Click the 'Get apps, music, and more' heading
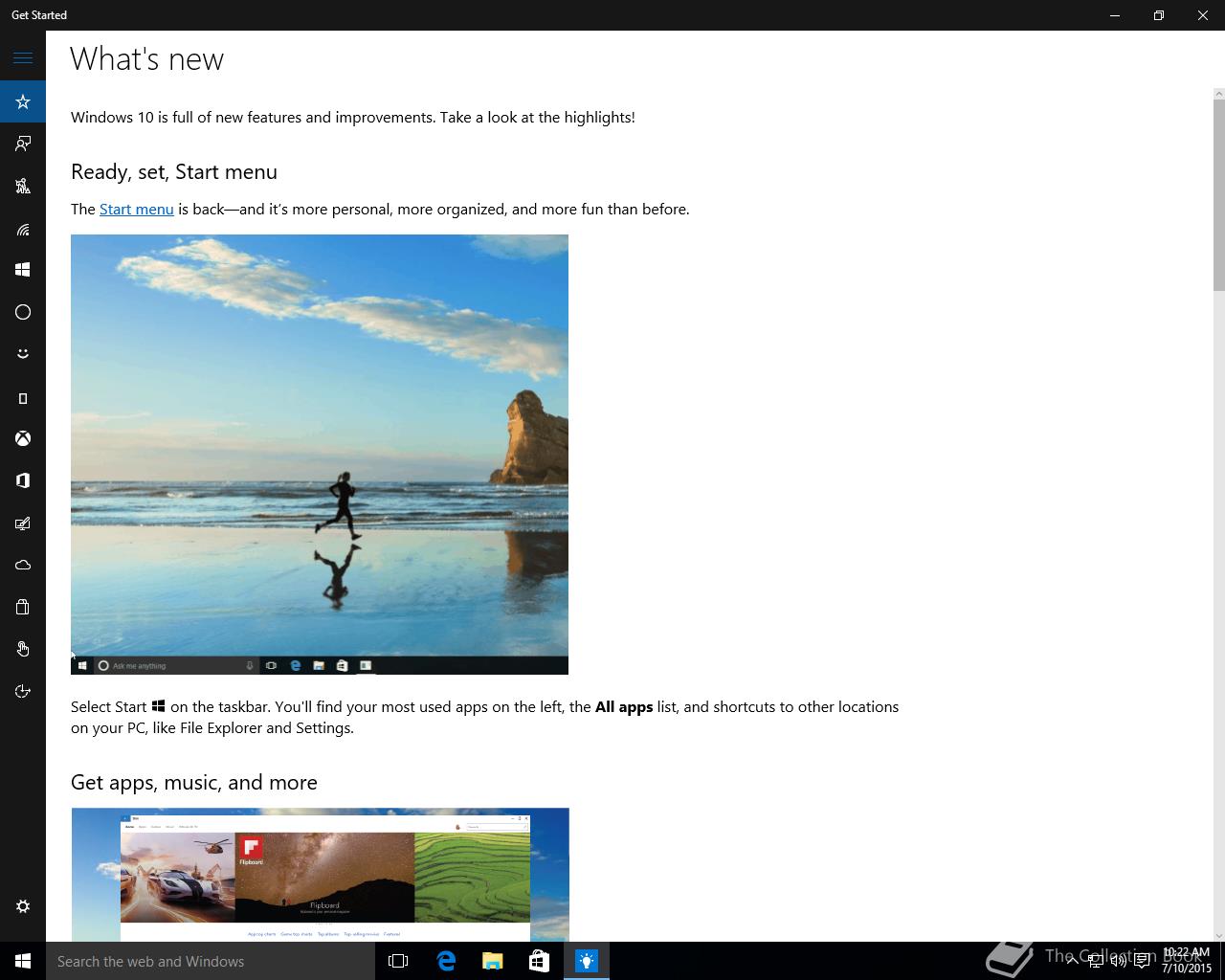The width and height of the screenshot is (1225, 980). [194, 783]
